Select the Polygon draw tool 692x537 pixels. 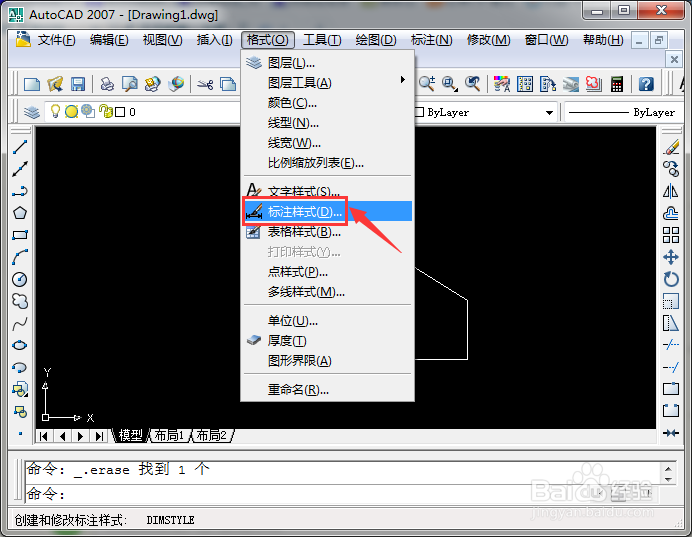click(20, 213)
